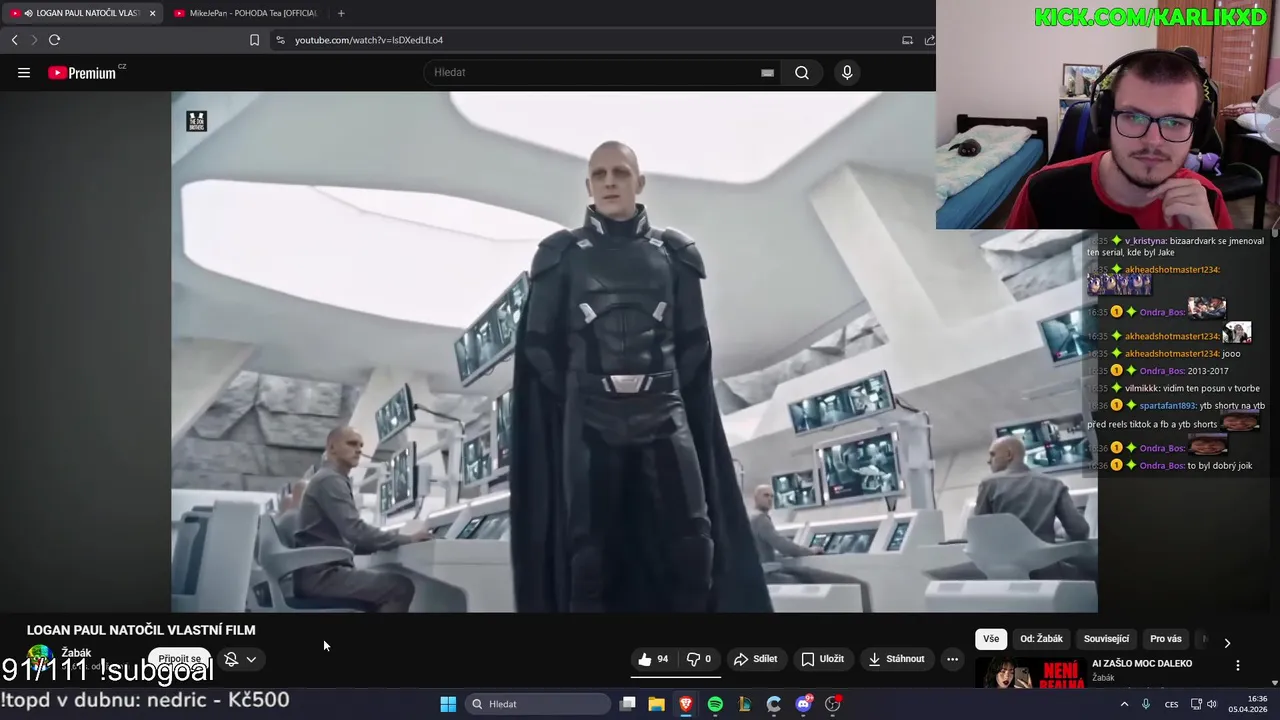Click the video player to pause
This screenshot has width=1280, height=720.
634,352
